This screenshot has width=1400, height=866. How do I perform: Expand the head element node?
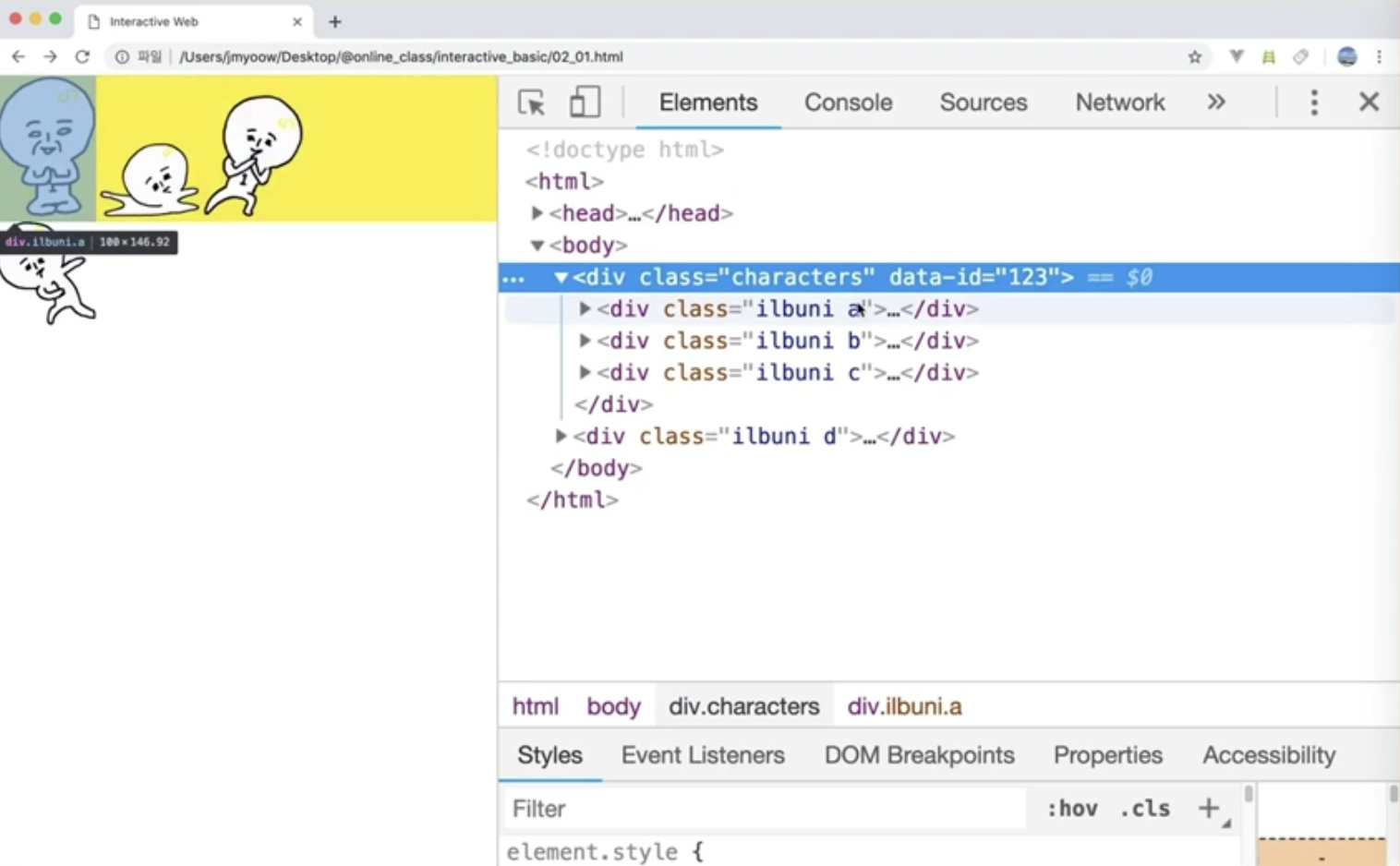pyautogui.click(x=537, y=213)
